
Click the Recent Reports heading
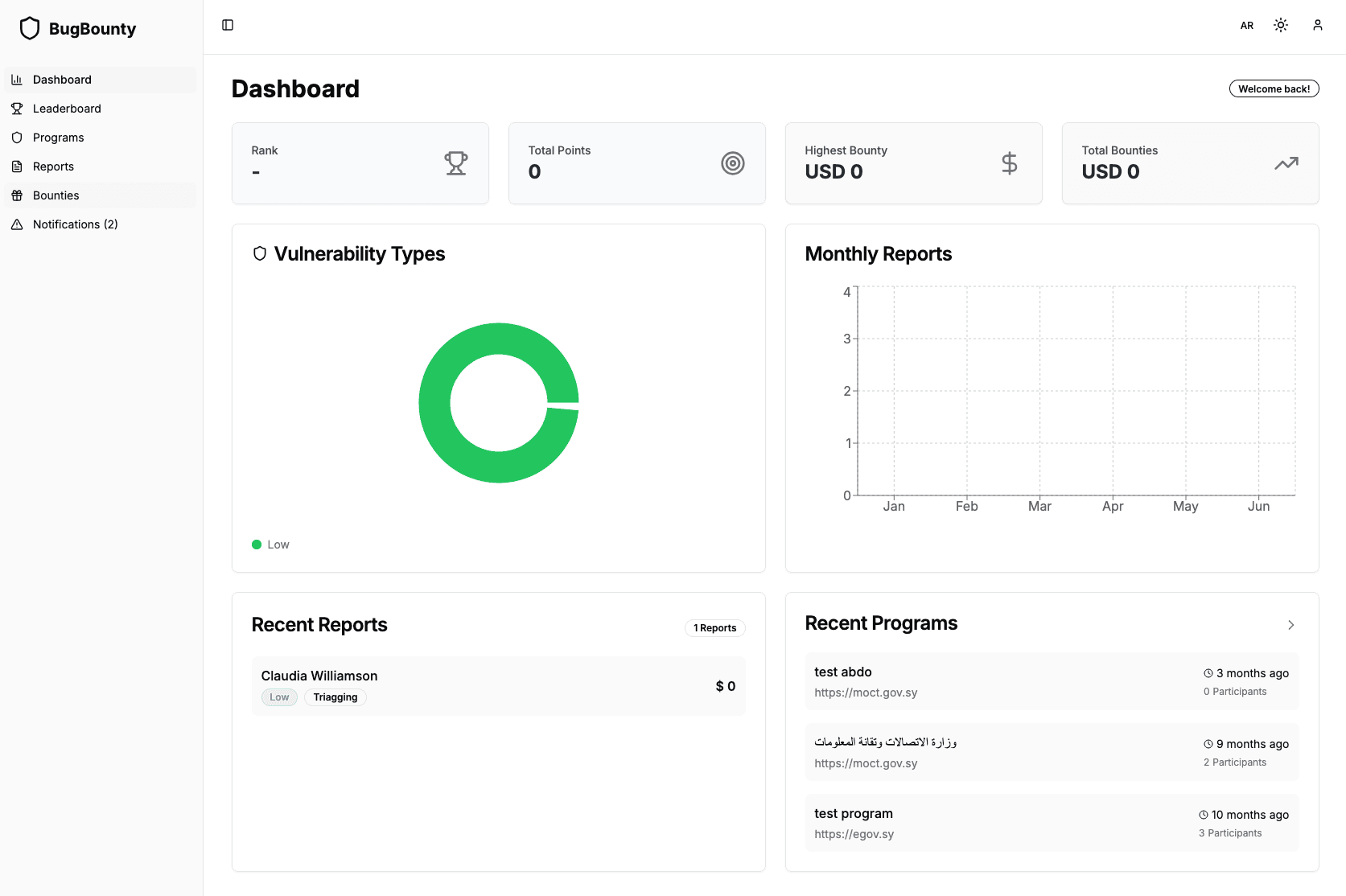point(319,625)
